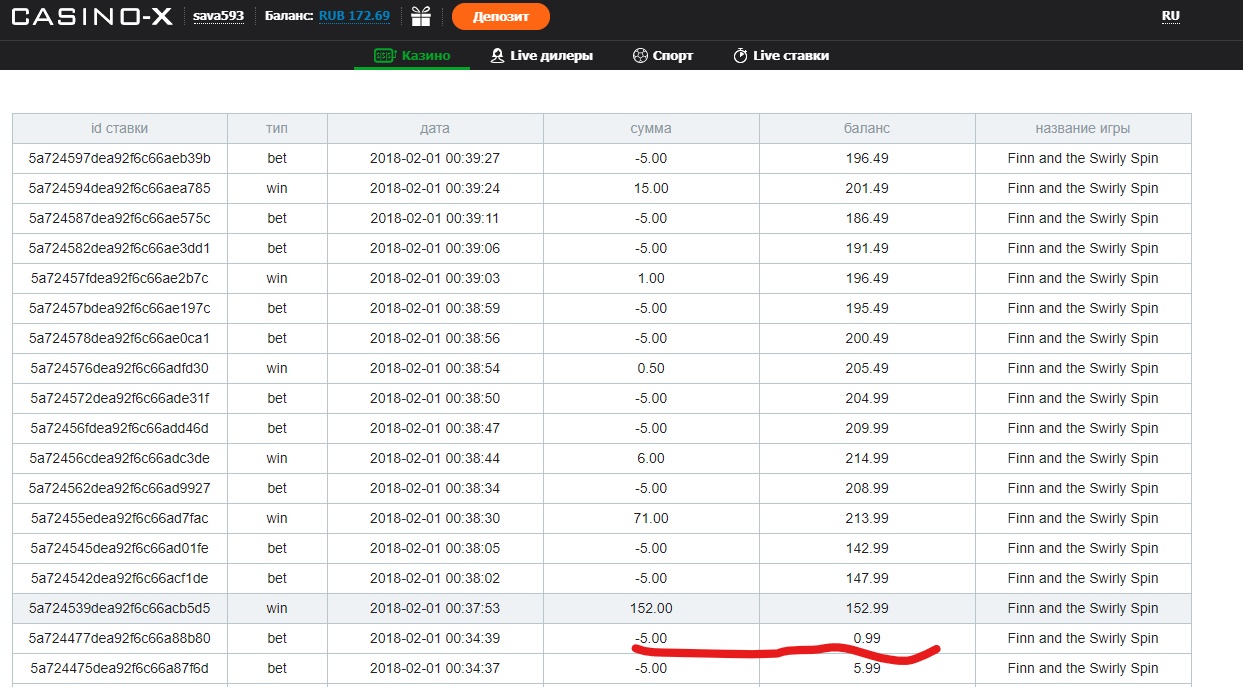
Task: Switch to the Спорт tab
Action: click(672, 56)
